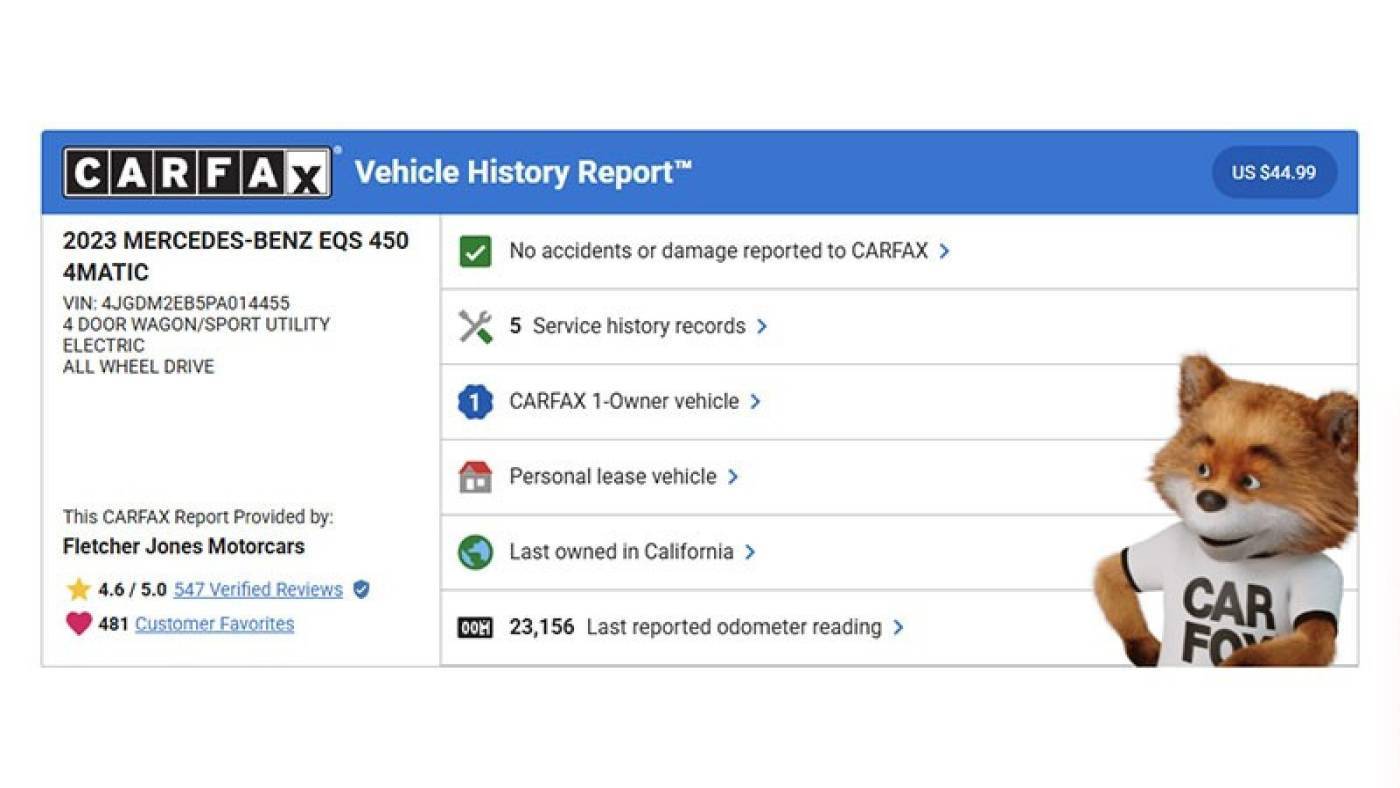Click the CARFAX fox mascot image
Screen dimensions: 1400x788
pyautogui.click(x=1227, y=510)
